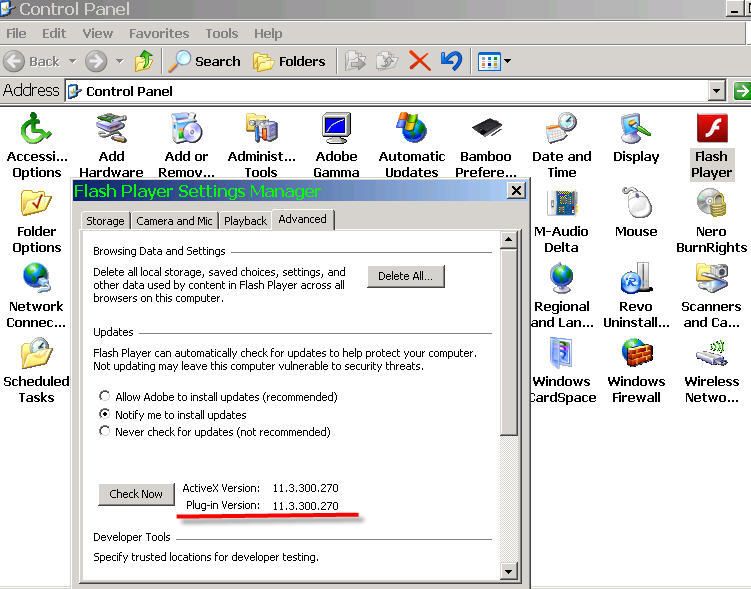Click the Move To toolbar icon

tap(355, 61)
